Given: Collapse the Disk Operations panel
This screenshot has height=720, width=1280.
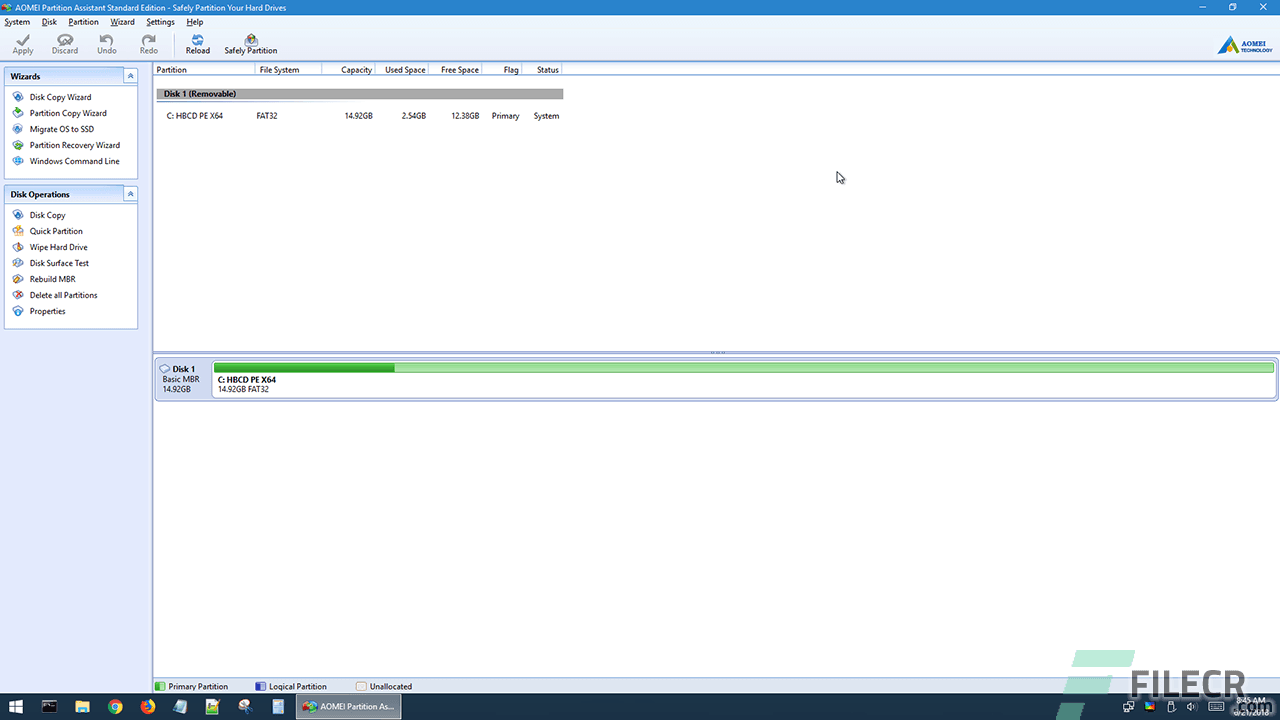Looking at the screenshot, I should (x=130, y=193).
